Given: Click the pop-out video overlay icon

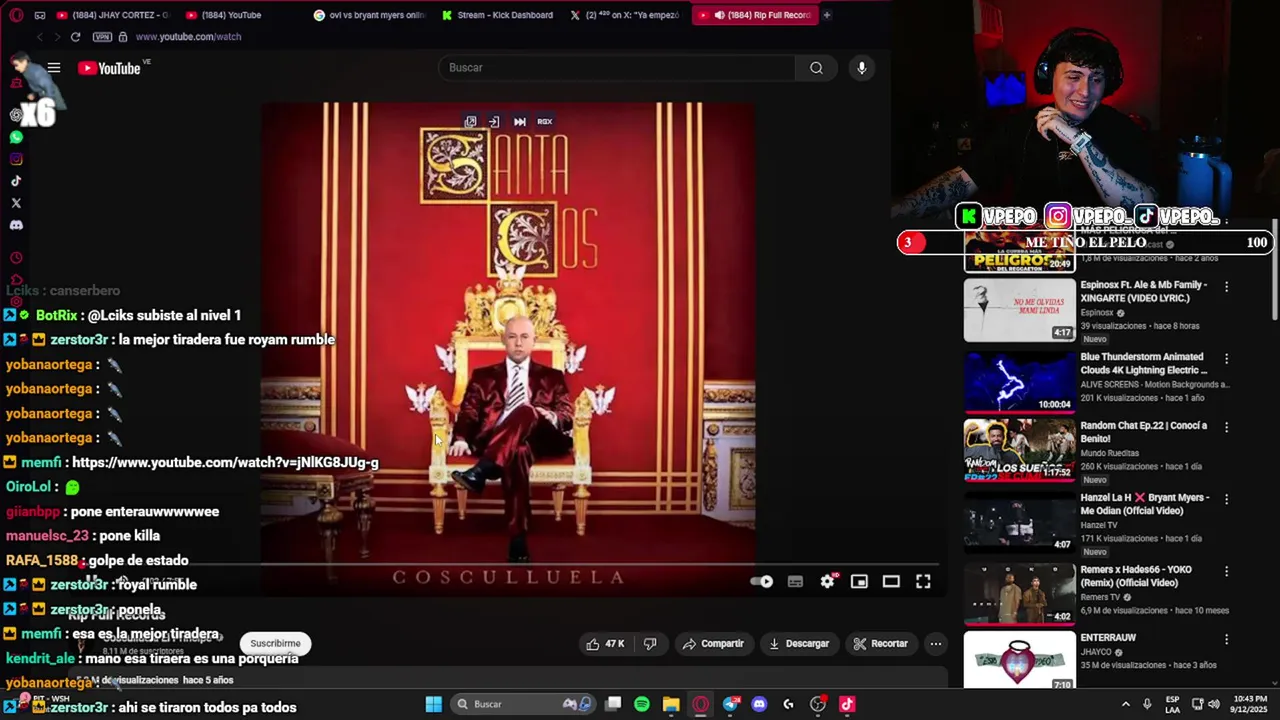Looking at the screenshot, I should coord(470,121).
